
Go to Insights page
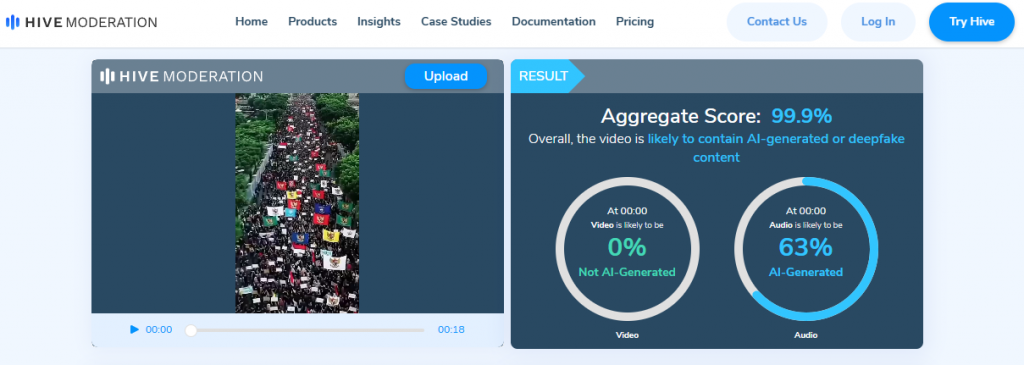[x=379, y=22]
